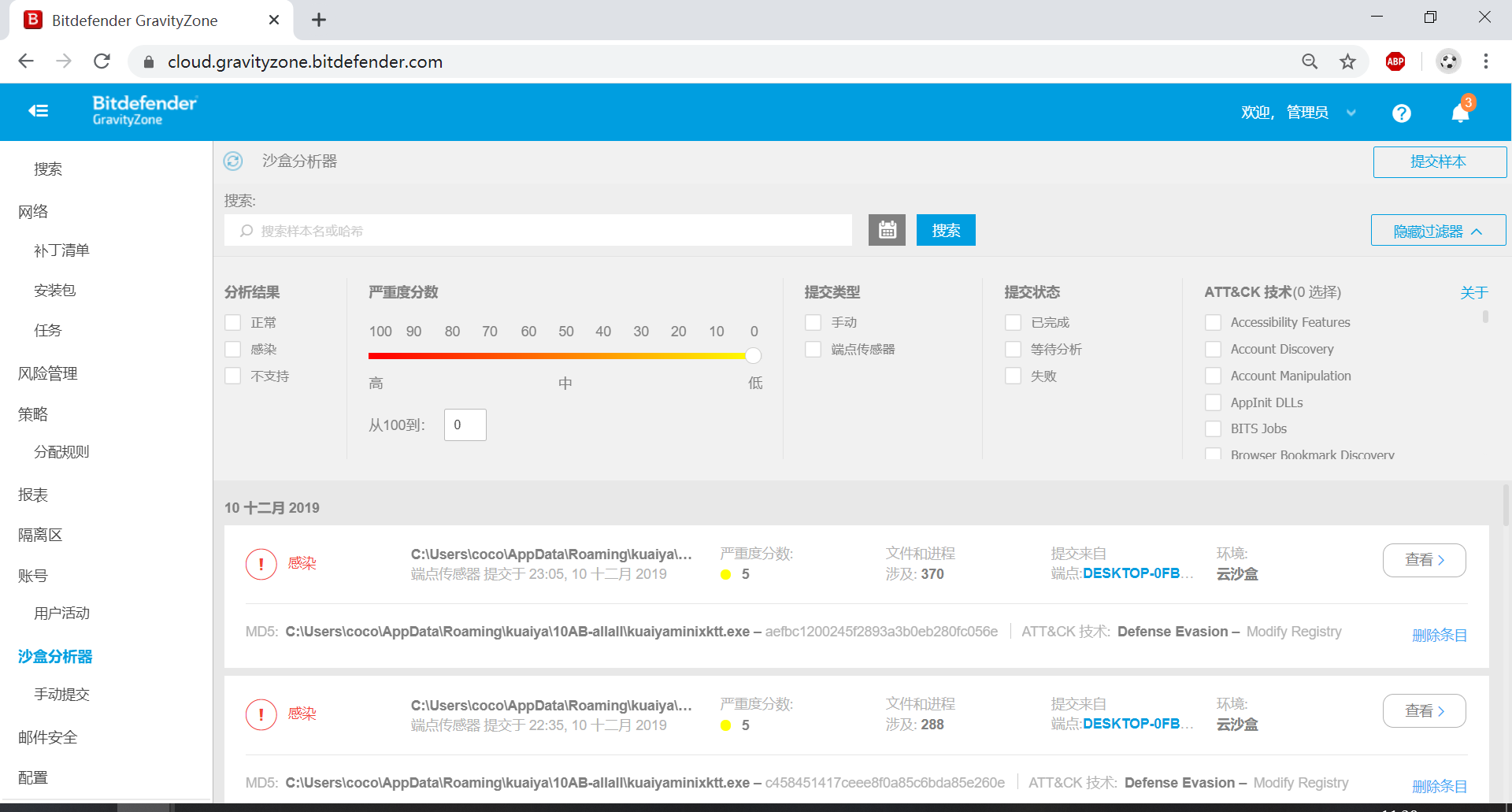Open the 补丁清单 sidebar item
1512x812 pixels.
[61, 250]
